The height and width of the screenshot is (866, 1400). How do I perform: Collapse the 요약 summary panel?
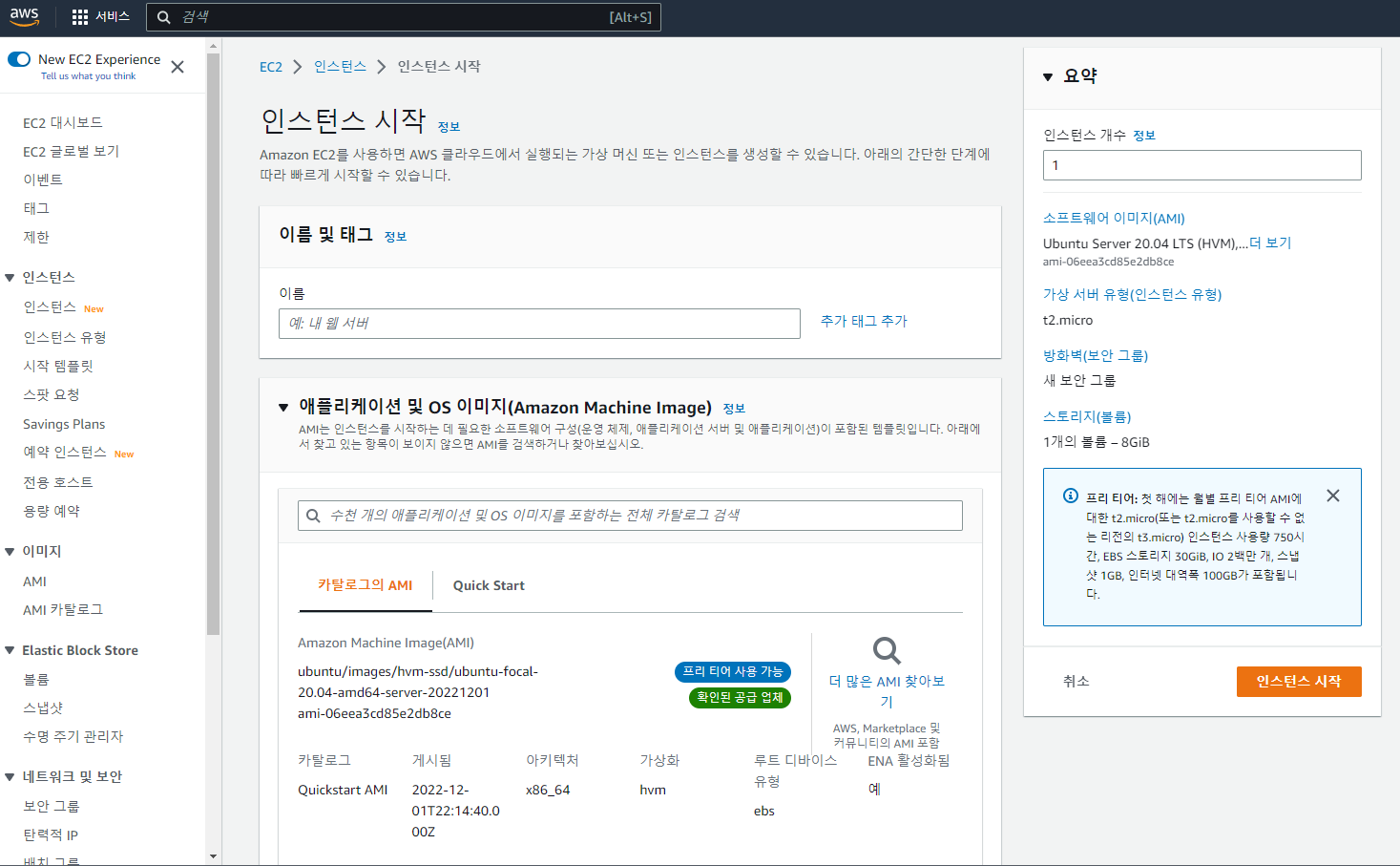pos(1048,76)
